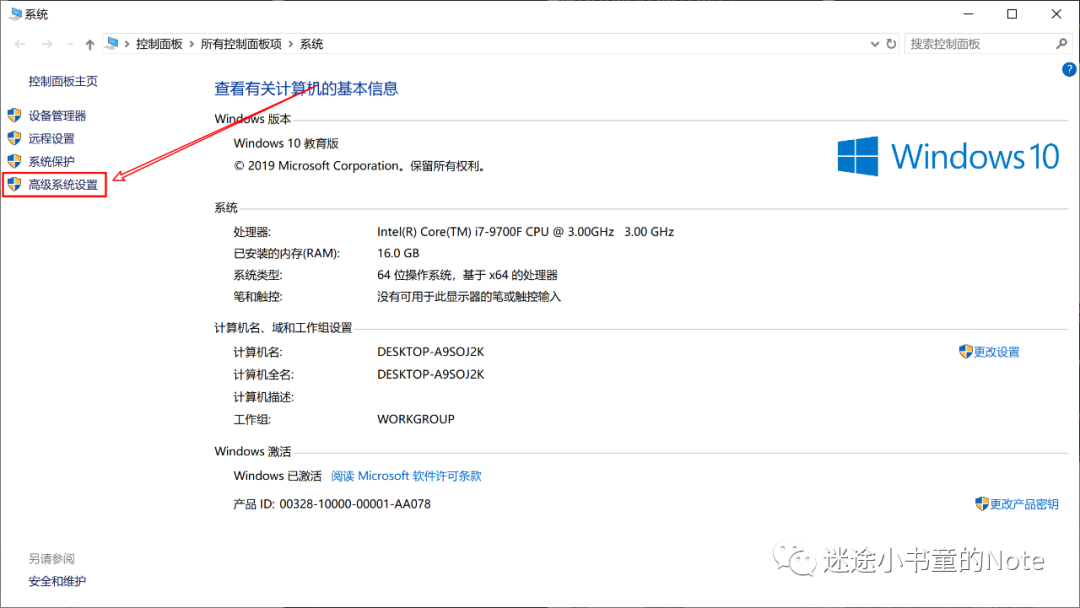Select the 16.0 GB RAM value
Image resolution: width=1080 pixels, height=608 pixels.
(398, 253)
